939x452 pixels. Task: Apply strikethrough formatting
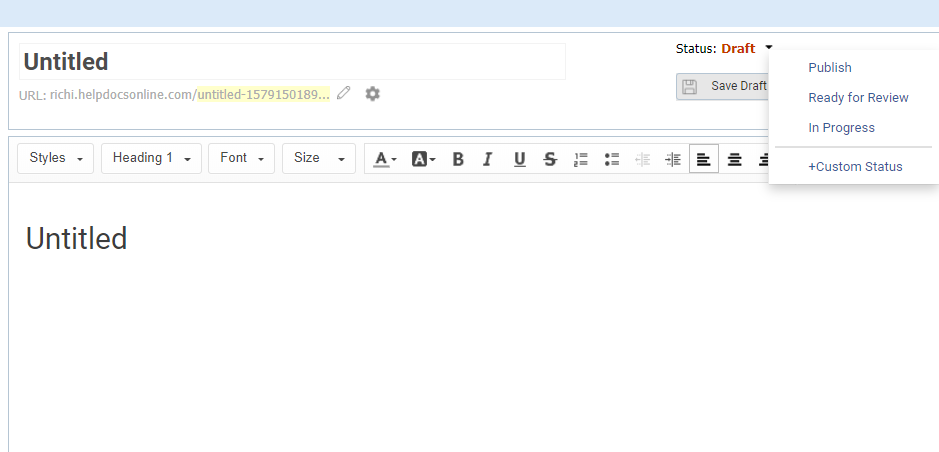[x=550, y=159]
